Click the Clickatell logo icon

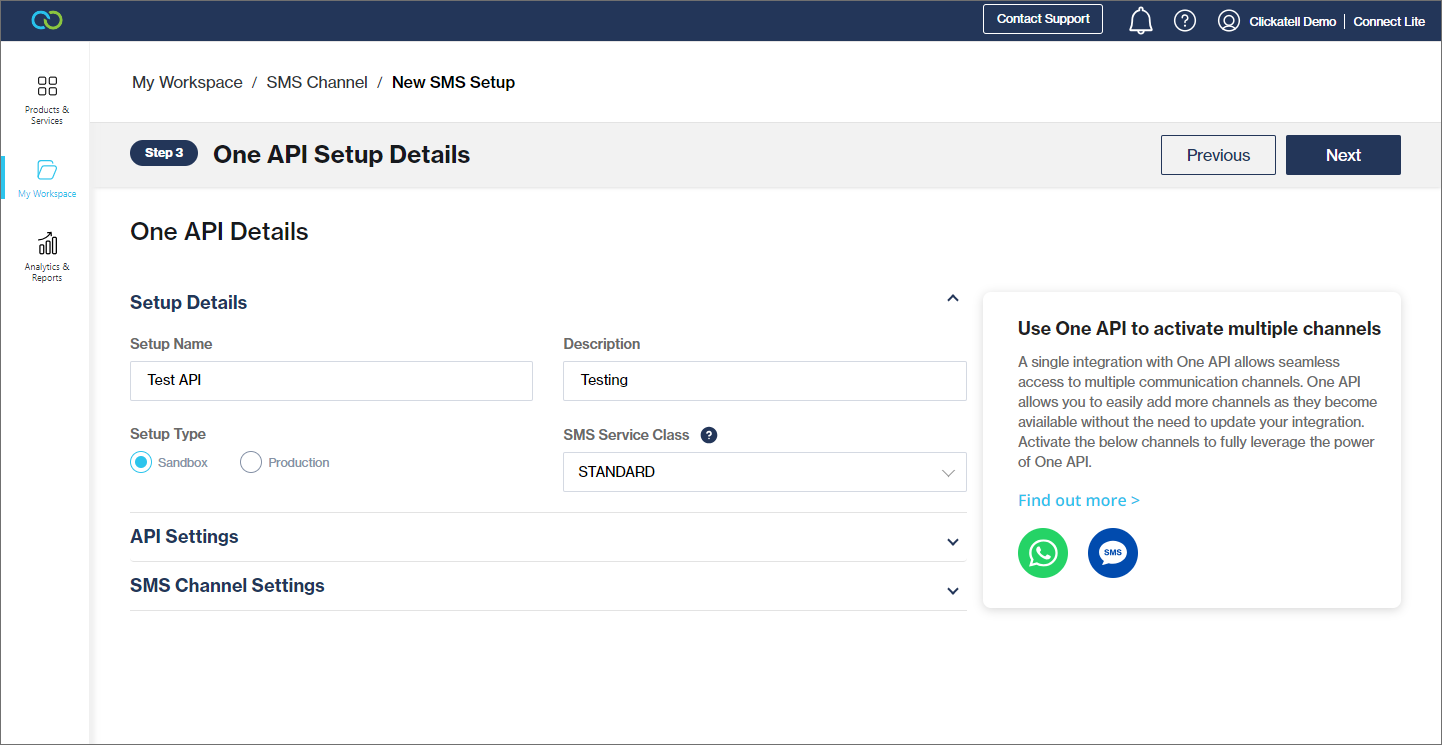46,20
